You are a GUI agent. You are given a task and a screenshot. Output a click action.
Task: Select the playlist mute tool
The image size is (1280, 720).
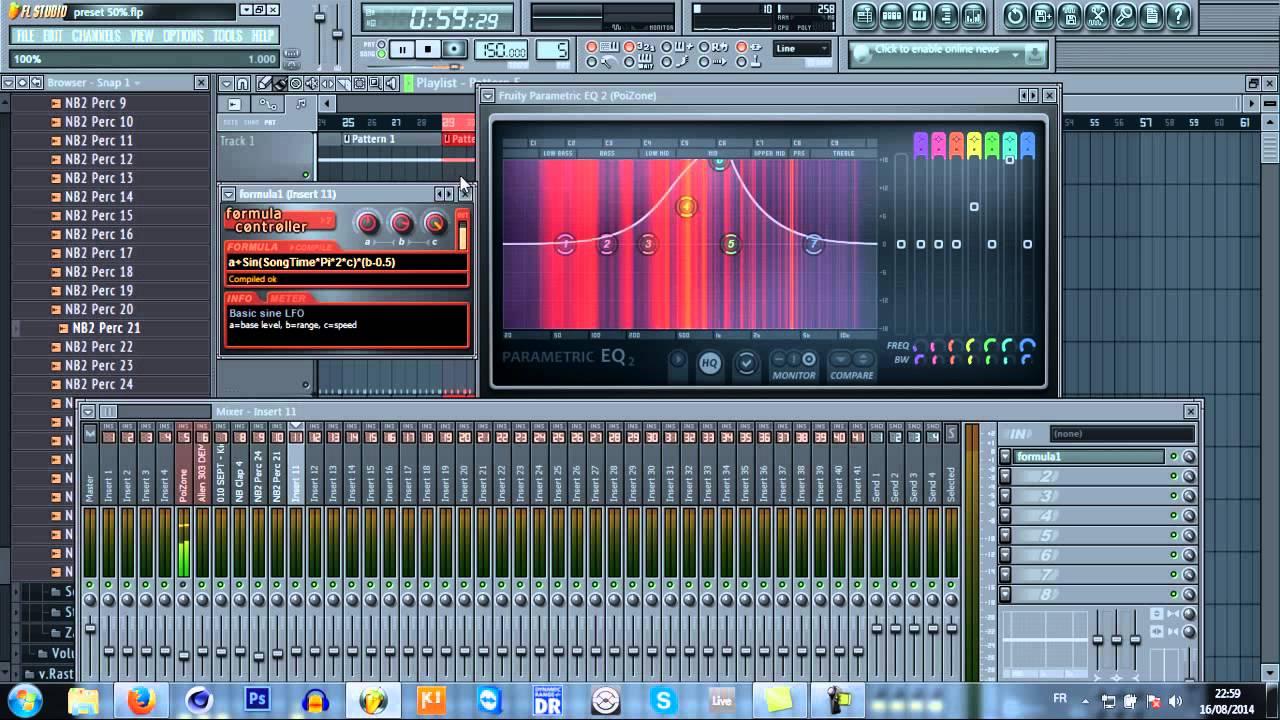coord(312,84)
